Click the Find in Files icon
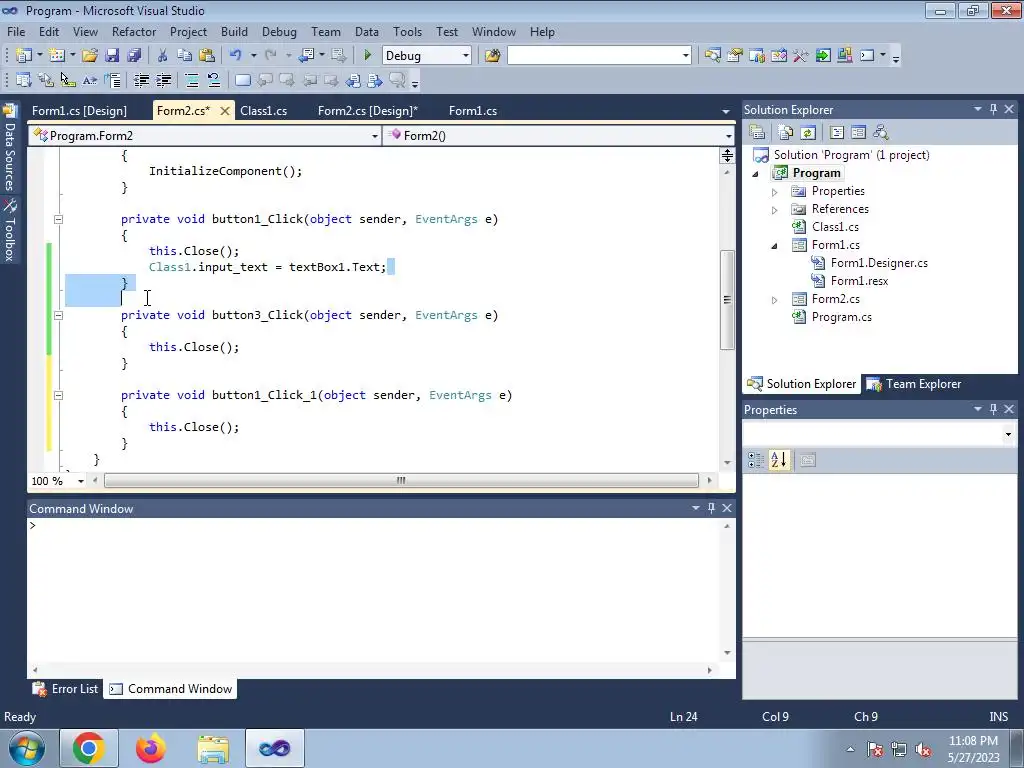The image size is (1024, 768). click(492, 56)
